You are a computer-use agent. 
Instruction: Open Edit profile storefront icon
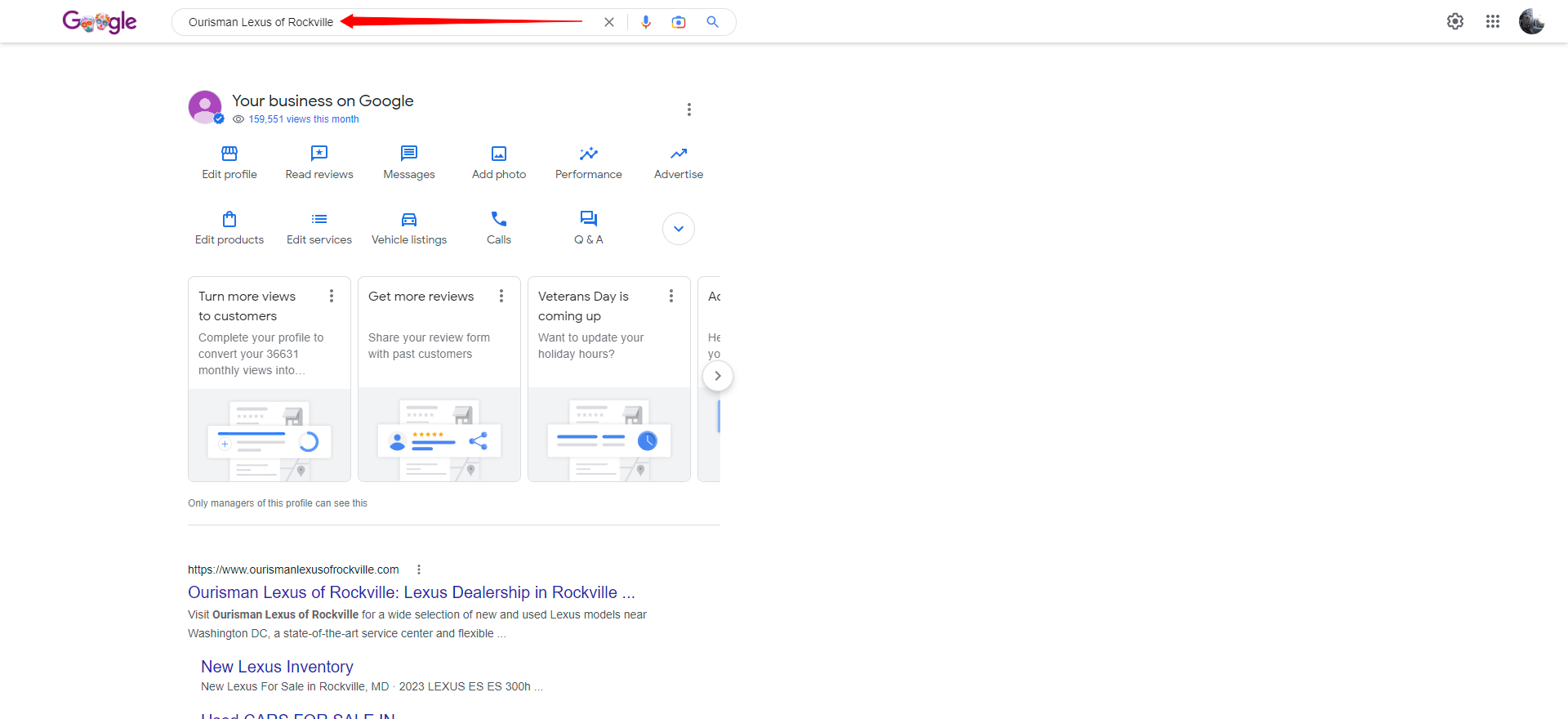(x=229, y=163)
